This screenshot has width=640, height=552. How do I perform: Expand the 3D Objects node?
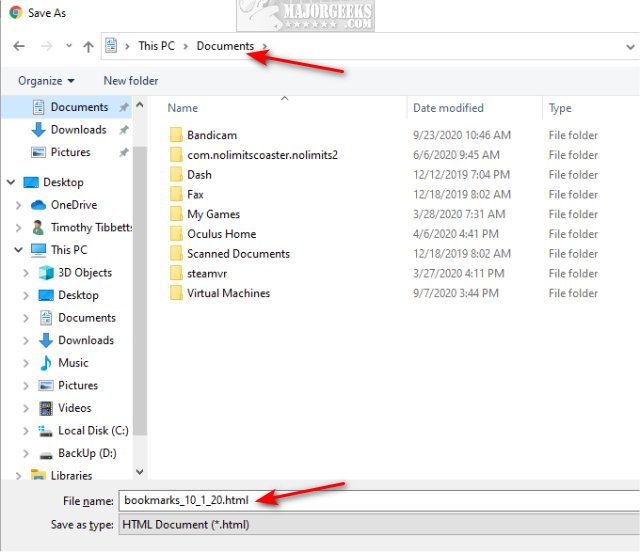pos(26,272)
